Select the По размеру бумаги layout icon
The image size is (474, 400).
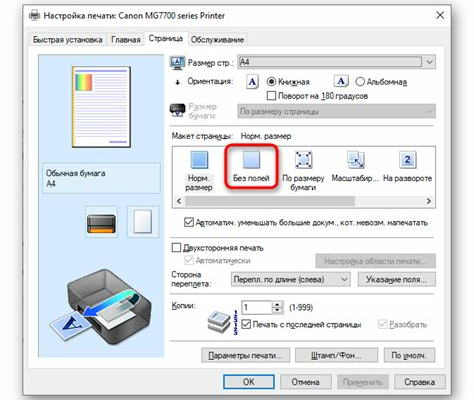(x=303, y=160)
